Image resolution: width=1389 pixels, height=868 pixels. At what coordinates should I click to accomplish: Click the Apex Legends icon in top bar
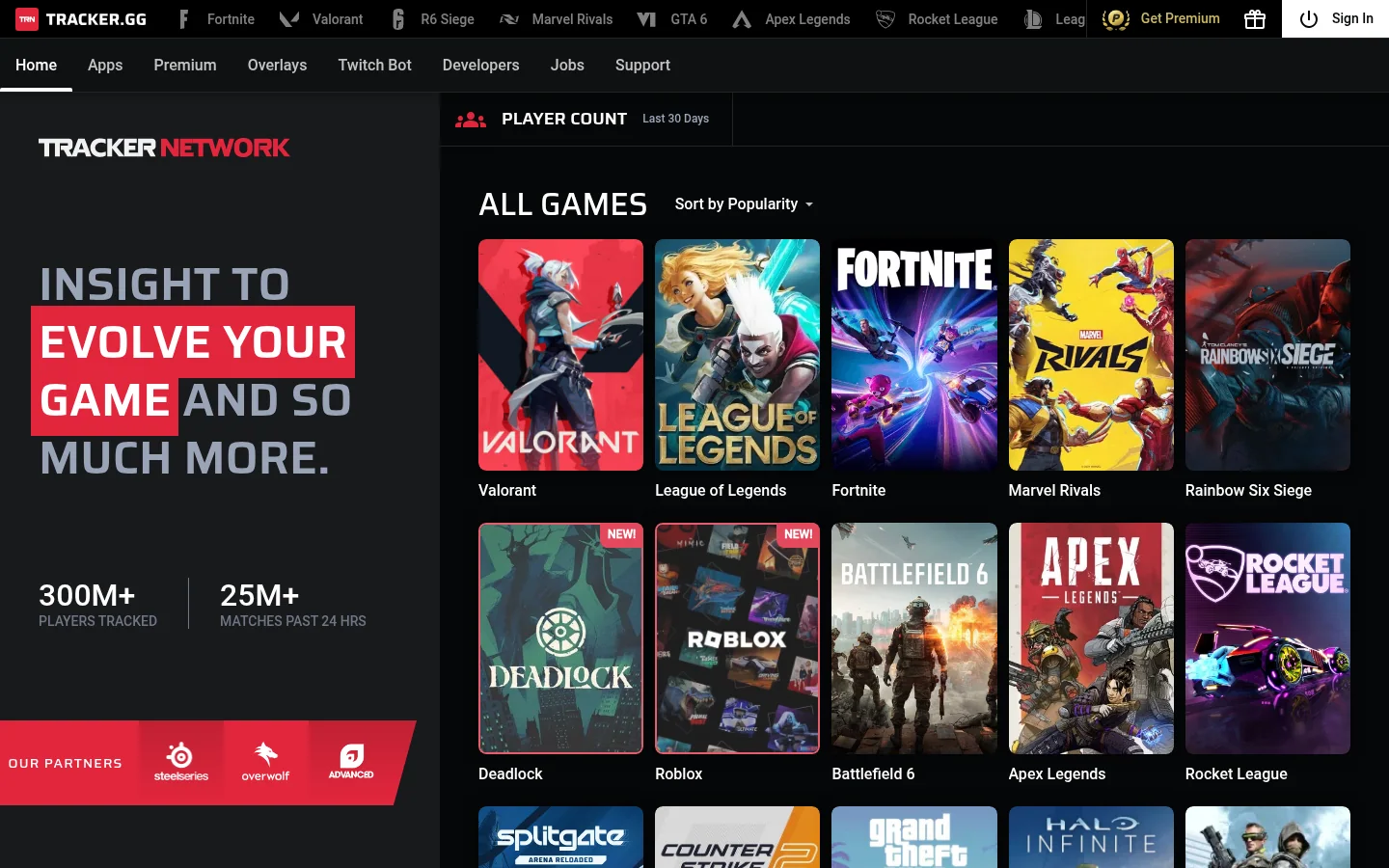pos(742,19)
